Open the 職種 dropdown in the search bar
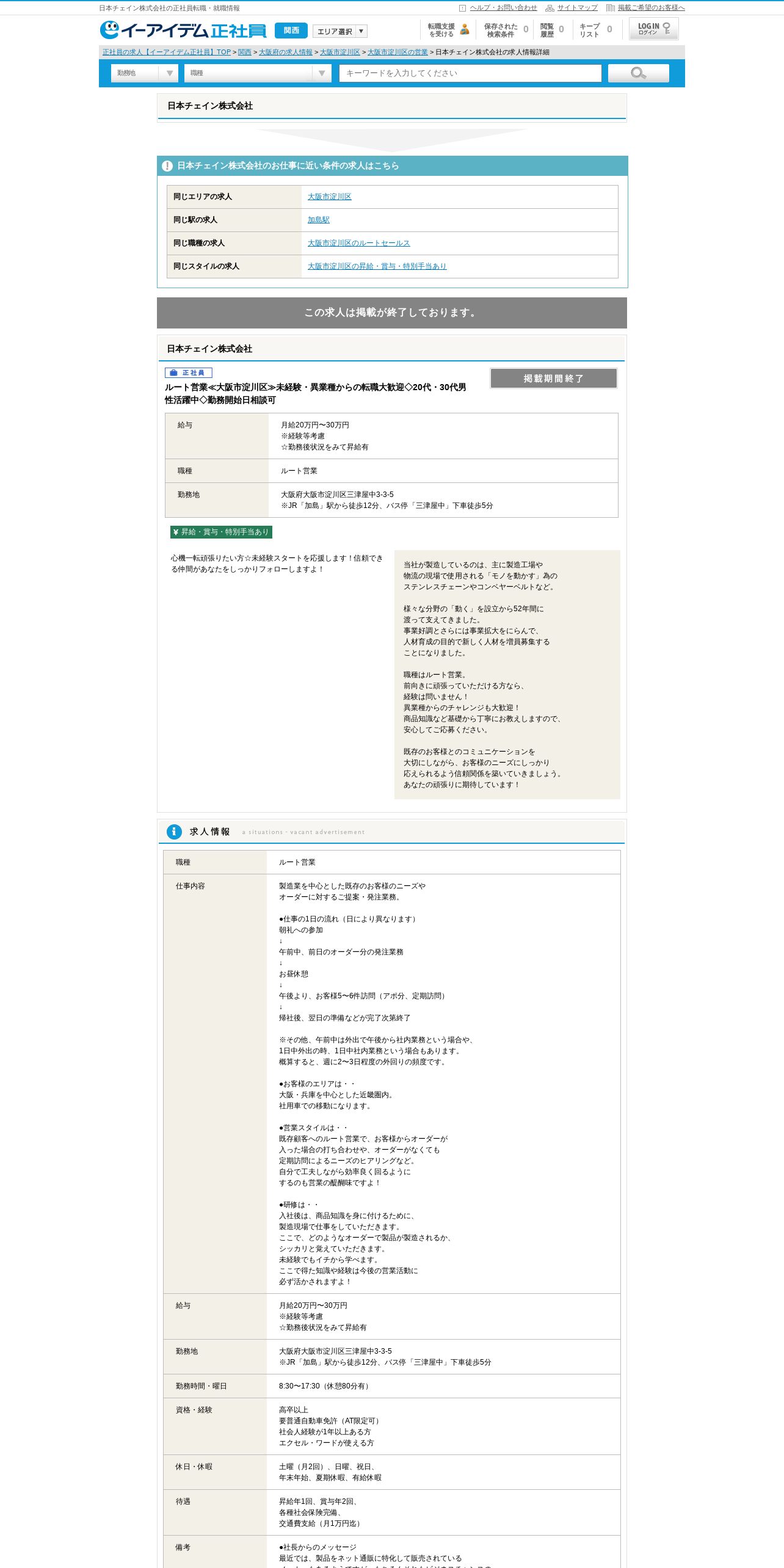Viewport: 784px width, 1568px height. coord(258,73)
